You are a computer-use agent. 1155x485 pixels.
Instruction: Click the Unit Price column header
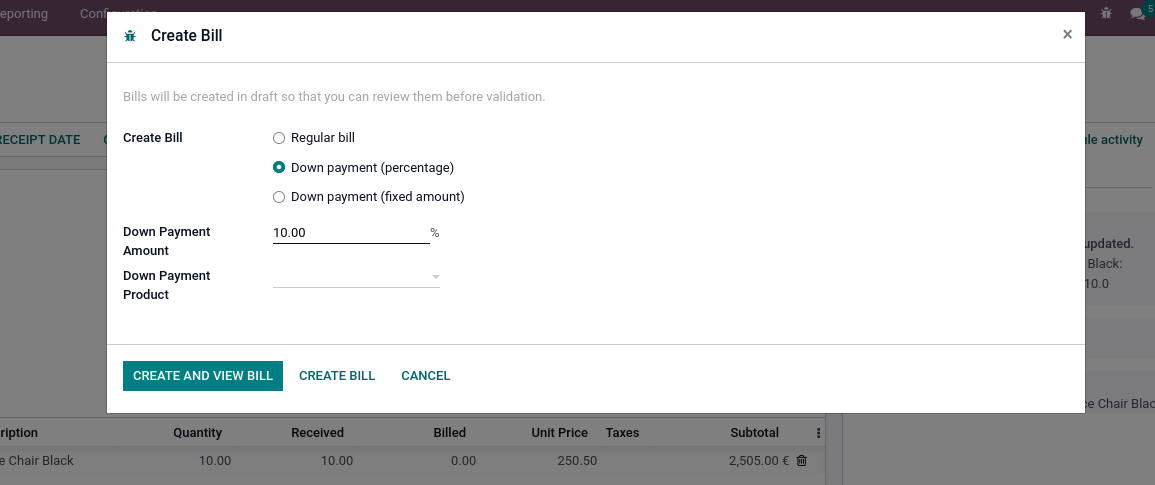click(560, 433)
